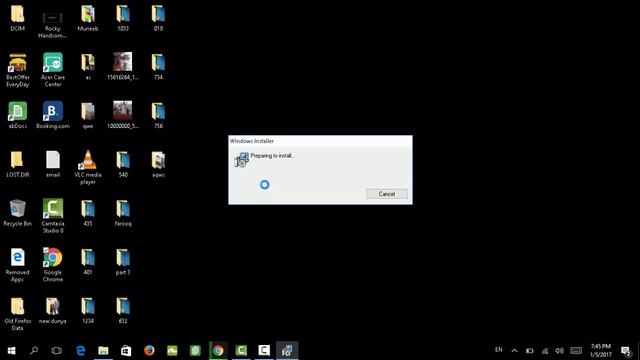Select Removed Apps Edge icon
Viewport: 640px width, 360px height.
[x=18, y=265]
